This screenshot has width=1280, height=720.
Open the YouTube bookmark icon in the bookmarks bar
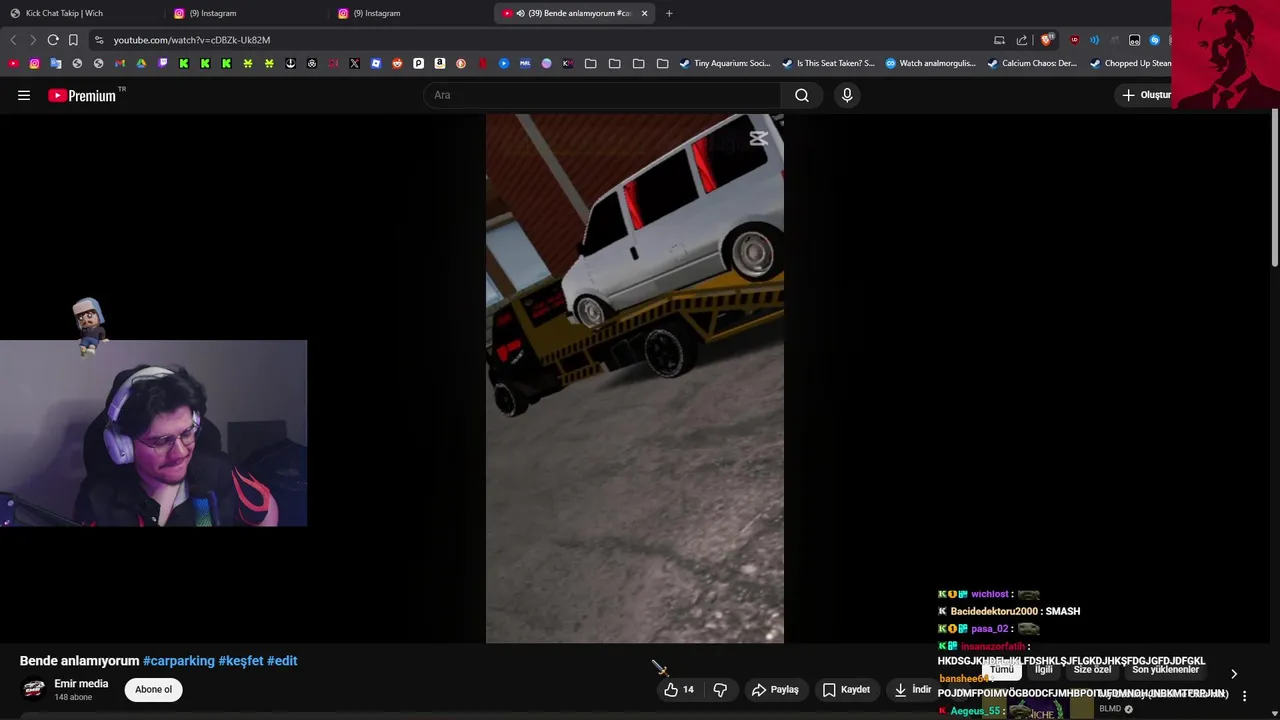tap(13, 63)
